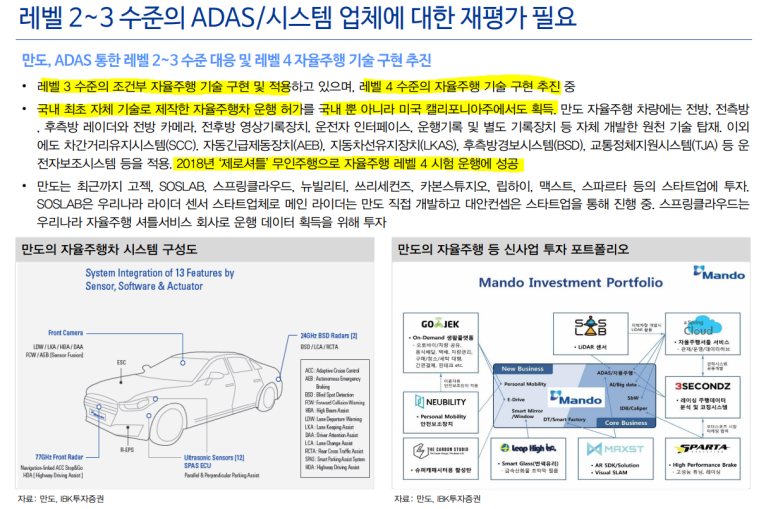Screen dimensions: 773x509
Task: Select the 77GHz Front Radar label
Action: coord(59,457)
